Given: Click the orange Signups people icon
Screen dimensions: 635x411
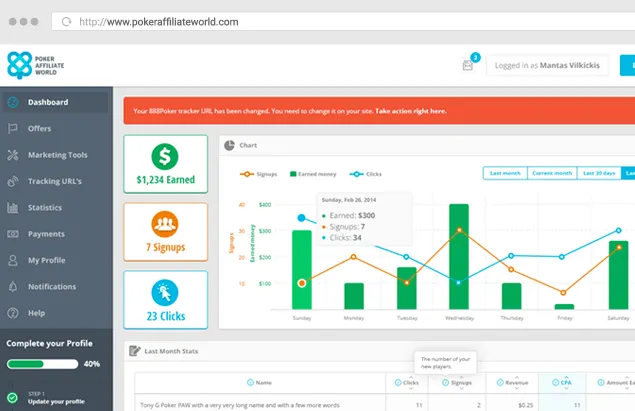Looking at the screenshot, I should point(165,224).
